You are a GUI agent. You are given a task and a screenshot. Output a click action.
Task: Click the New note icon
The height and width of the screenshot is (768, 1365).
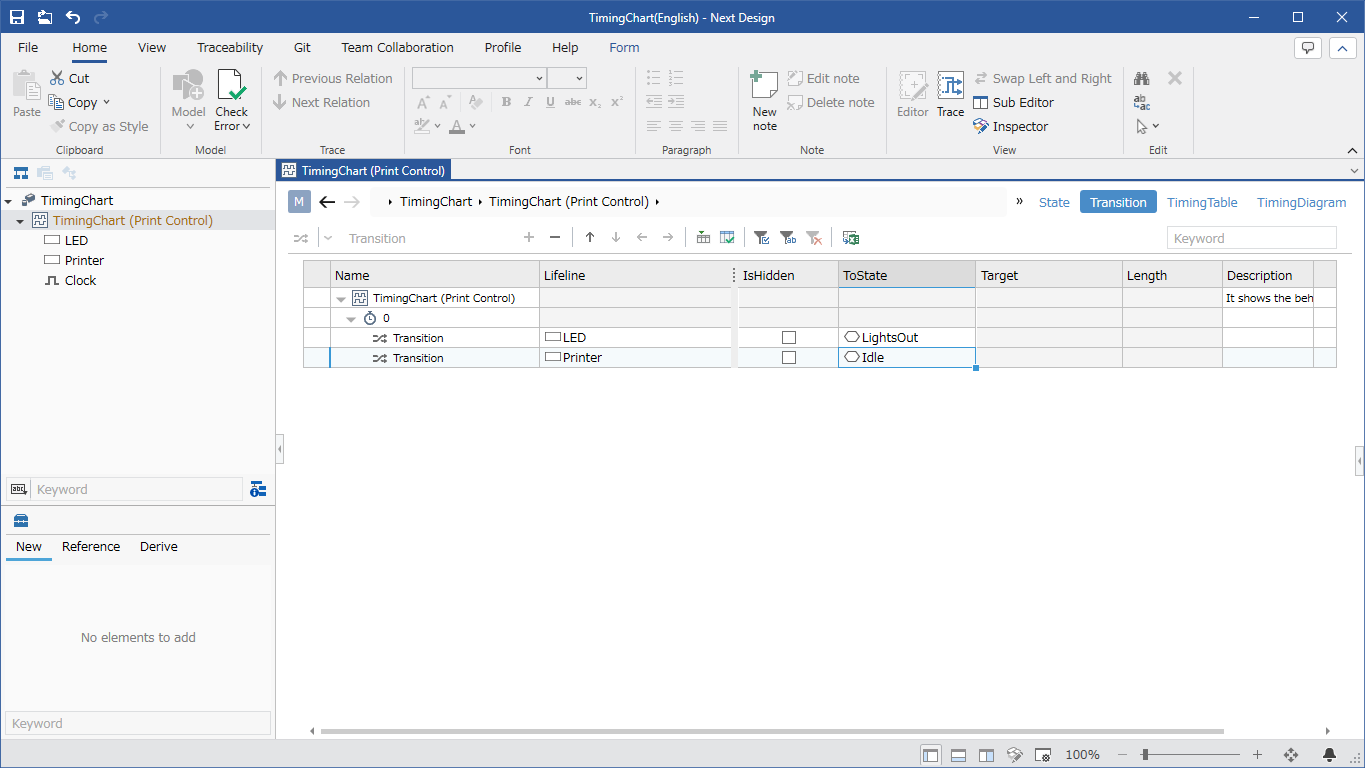point(764,86)
